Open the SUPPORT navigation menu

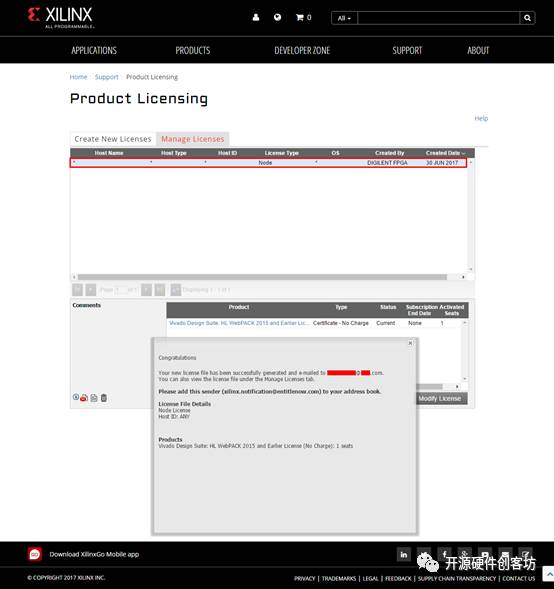pyautogui.click(x=407, y=50)
